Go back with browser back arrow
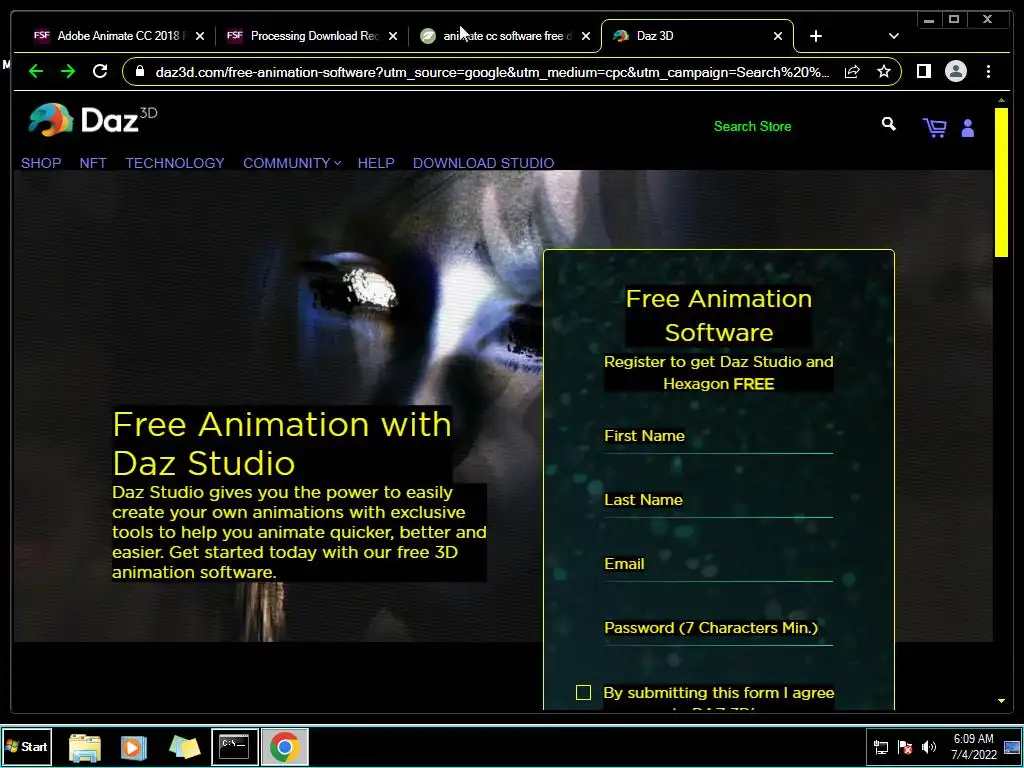Image resolution: width=1024 pixels, height=768 pixels. coord(36,71)
